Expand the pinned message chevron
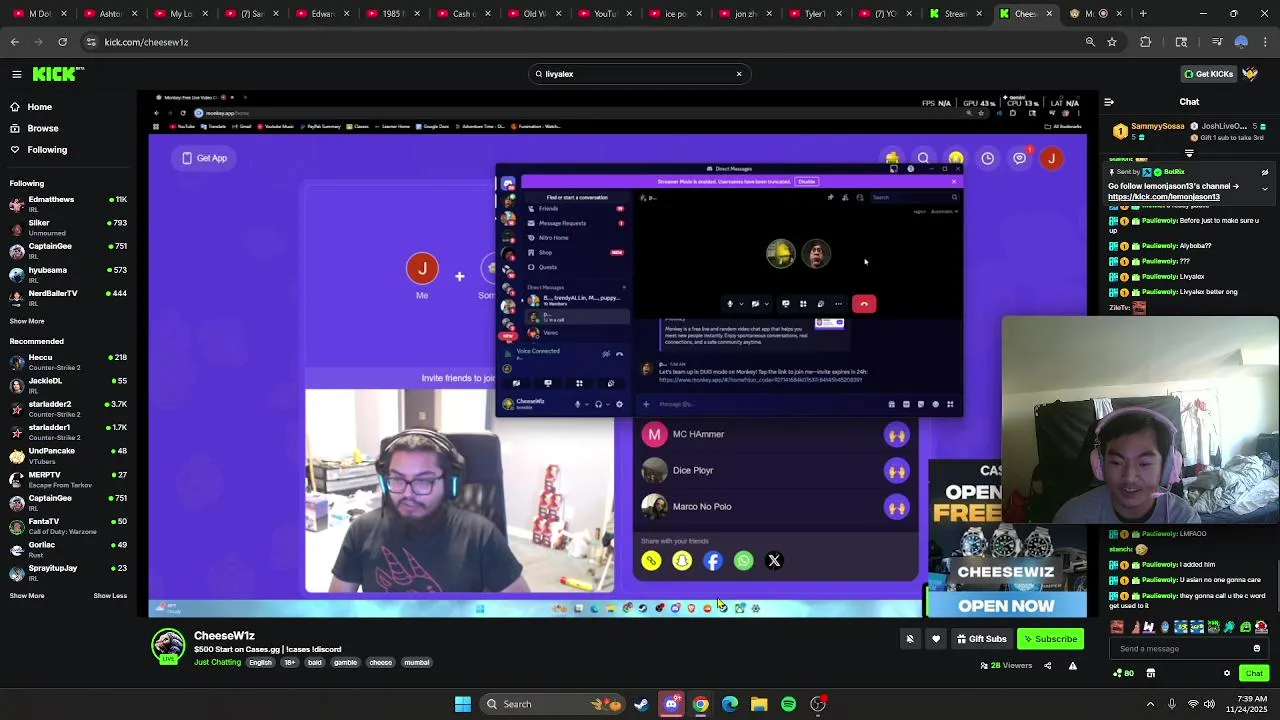 pyautogui.click(x=1265, y=188)
